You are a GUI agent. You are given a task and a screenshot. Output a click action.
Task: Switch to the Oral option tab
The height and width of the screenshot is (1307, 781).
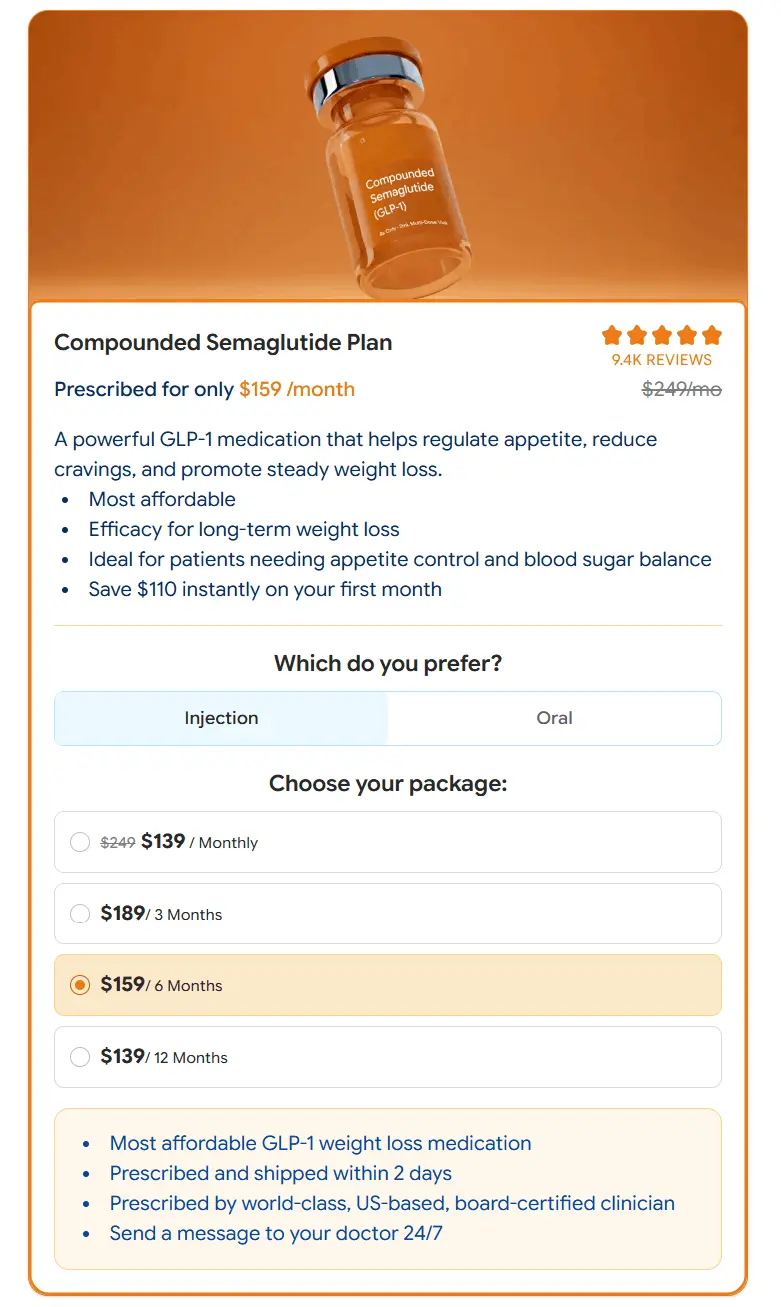point(554,718)
